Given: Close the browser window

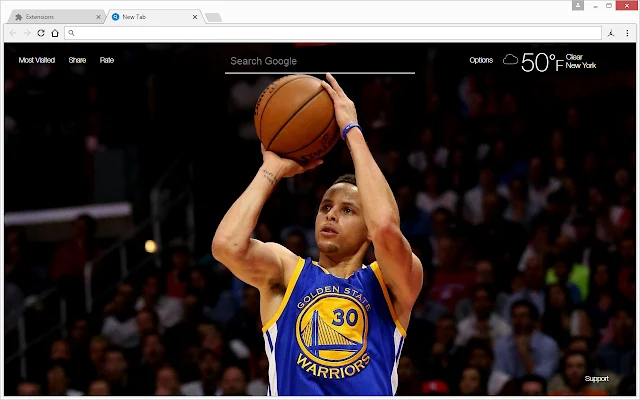Looking at the screenshot, I should (x=627, y=6).
